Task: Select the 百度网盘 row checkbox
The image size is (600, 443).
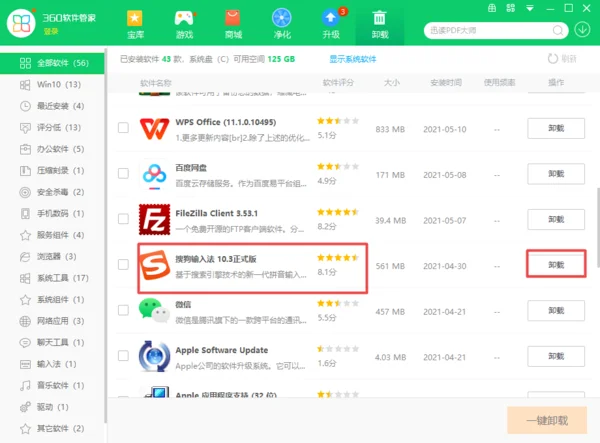Action: click(x=123, y=174)
